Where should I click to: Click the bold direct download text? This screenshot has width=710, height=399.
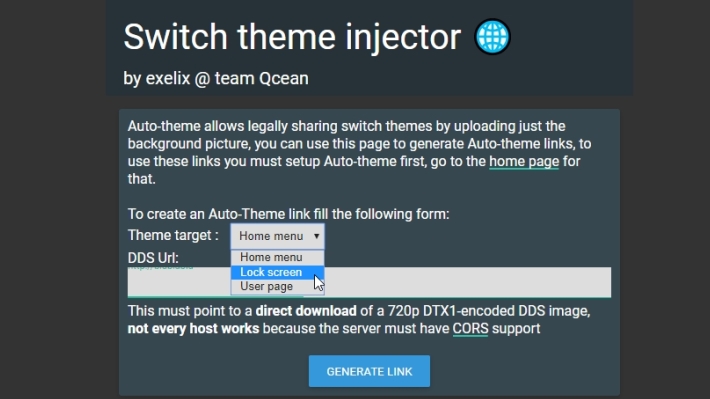click(x=306, y=311)
